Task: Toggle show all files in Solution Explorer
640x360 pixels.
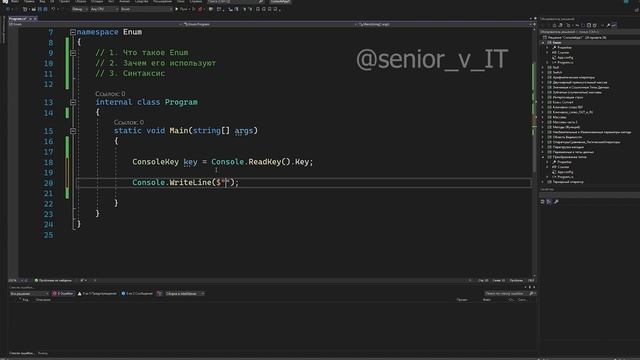Action: click(595, 25)
